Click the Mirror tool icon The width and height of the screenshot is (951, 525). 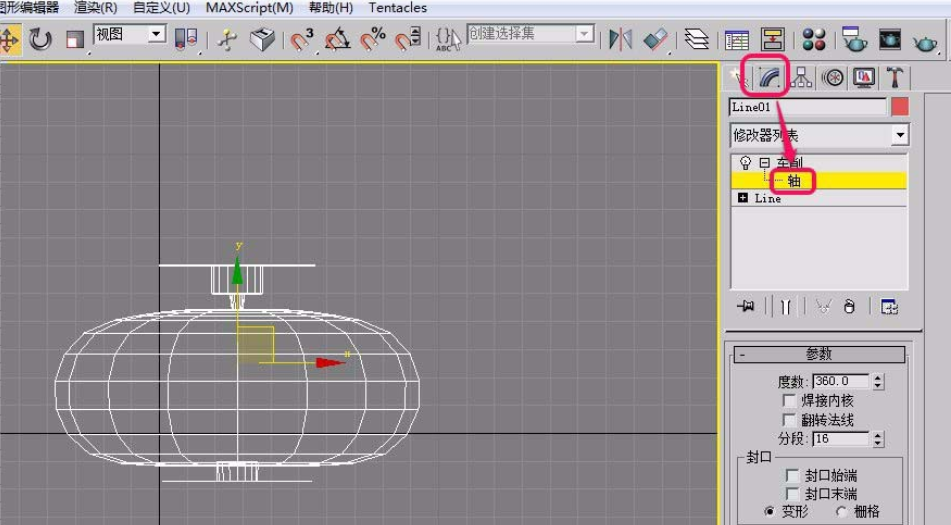point(621,39)
